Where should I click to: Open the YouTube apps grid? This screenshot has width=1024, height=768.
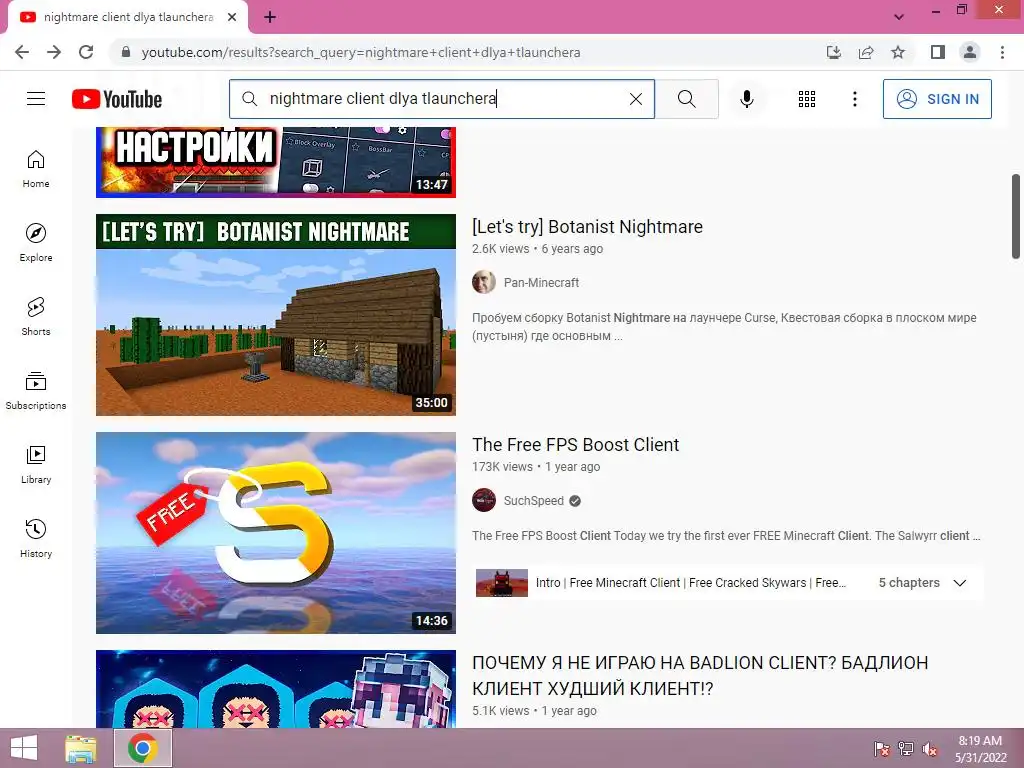tap(807, 99)
